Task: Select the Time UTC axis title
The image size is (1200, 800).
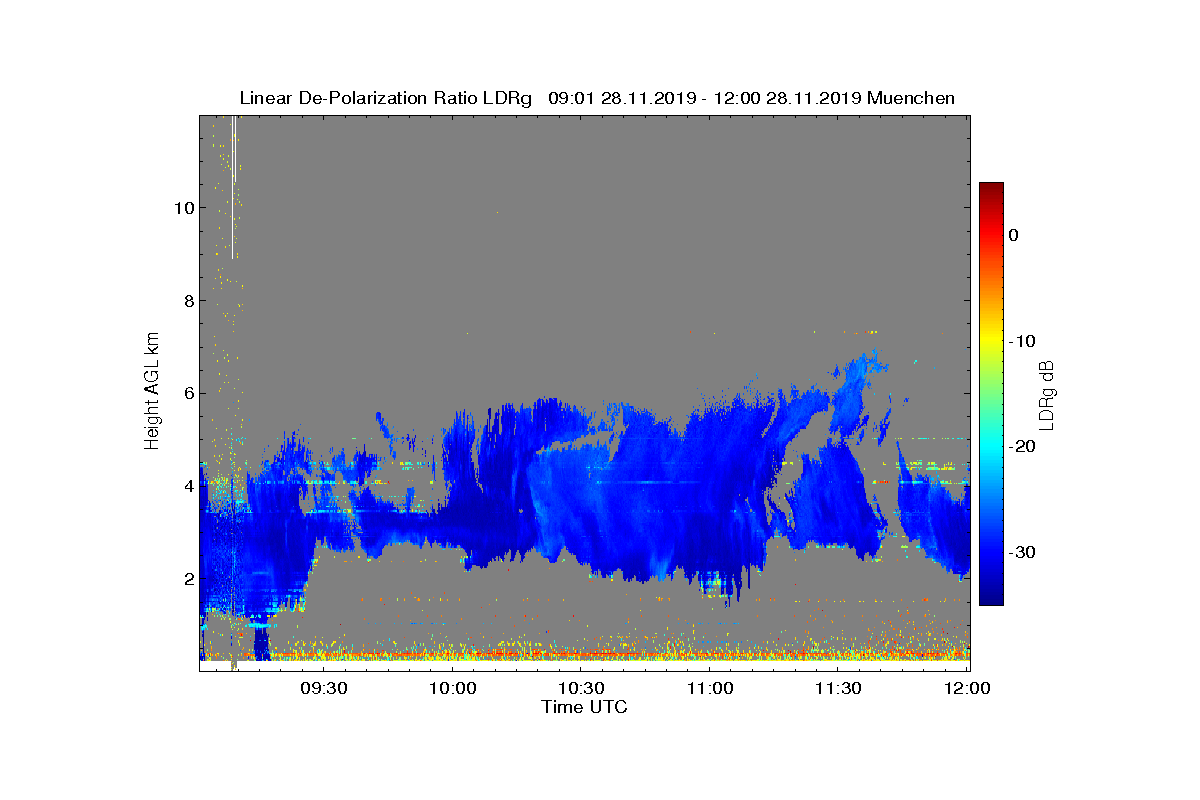Action: (x=585, y=707)
